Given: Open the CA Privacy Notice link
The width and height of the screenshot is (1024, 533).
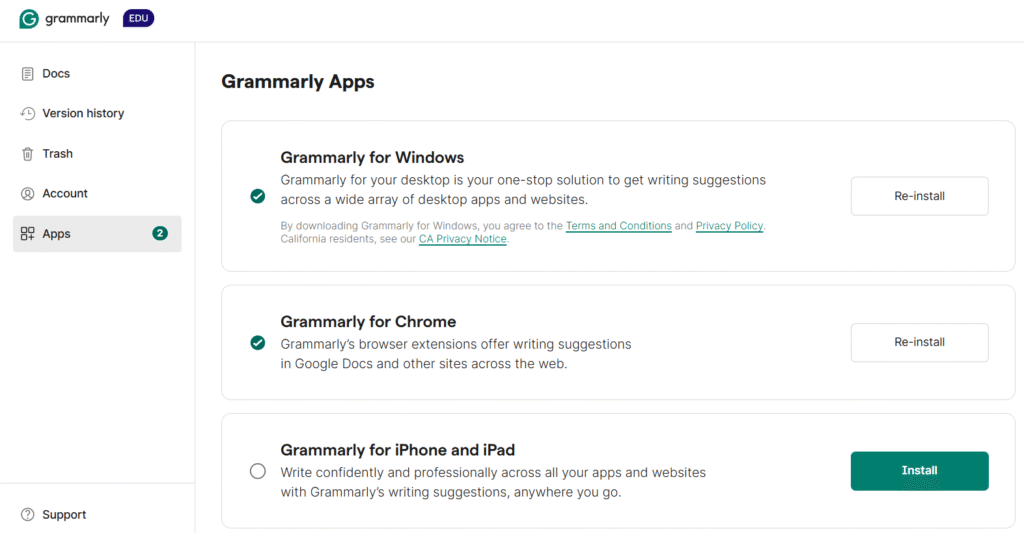Looking at the screenshot, I should pyautogui.click(x=462, y=240).
